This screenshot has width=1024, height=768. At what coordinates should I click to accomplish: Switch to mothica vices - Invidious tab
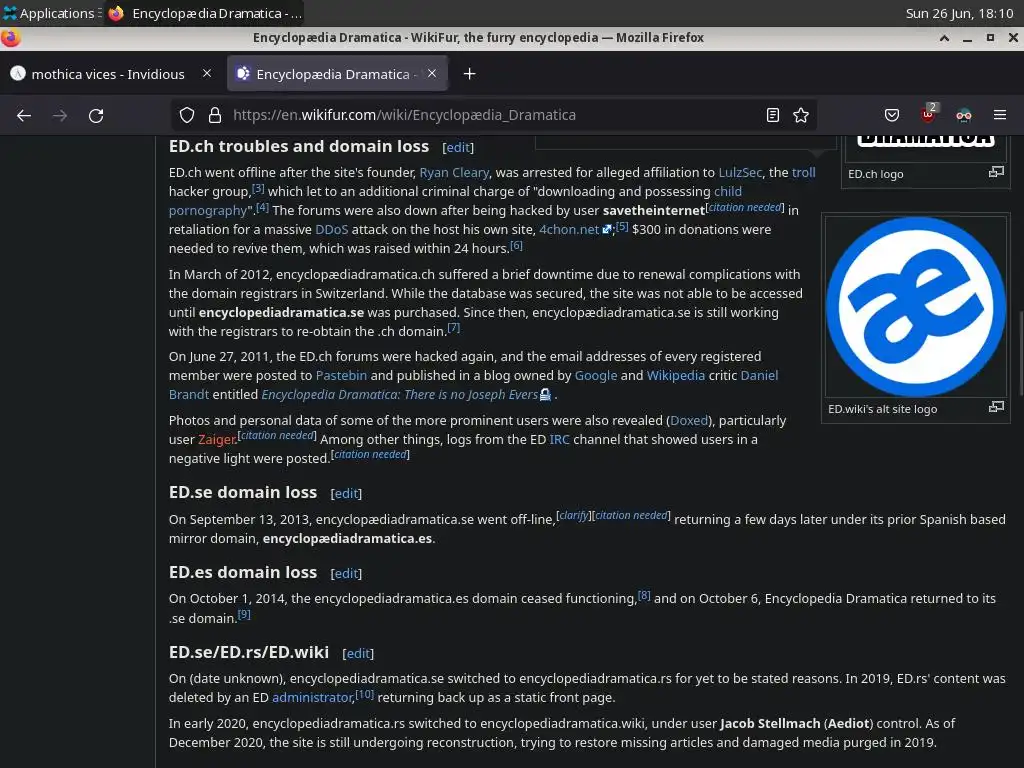108,74
